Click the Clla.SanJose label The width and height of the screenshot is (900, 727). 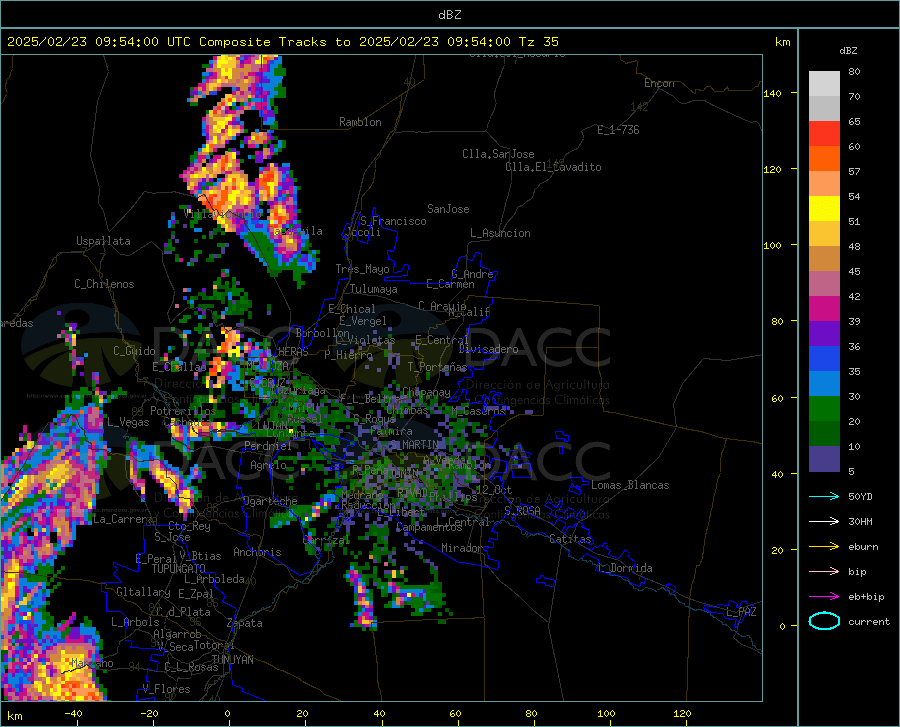point(498,154)
